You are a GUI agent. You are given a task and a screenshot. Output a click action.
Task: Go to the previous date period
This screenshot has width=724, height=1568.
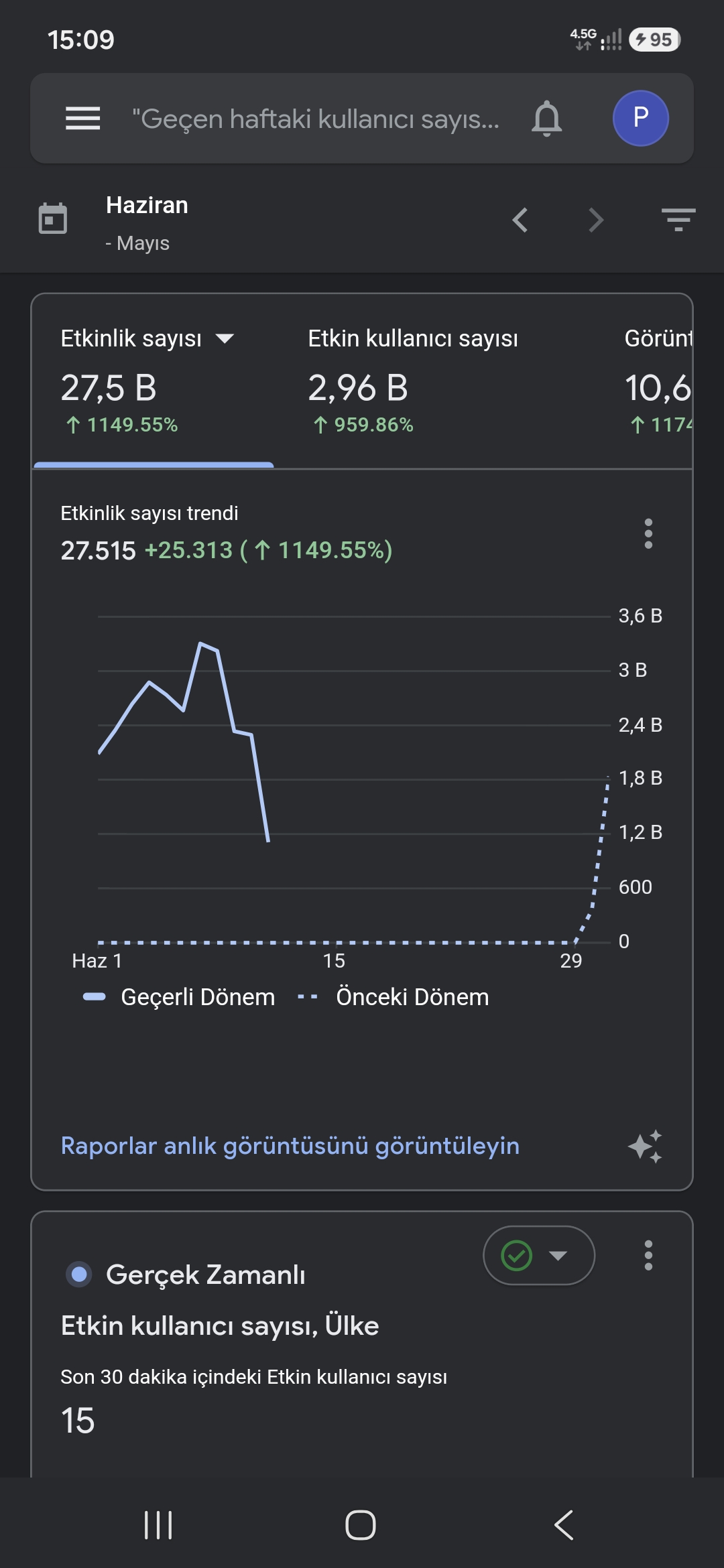point(520,220)
